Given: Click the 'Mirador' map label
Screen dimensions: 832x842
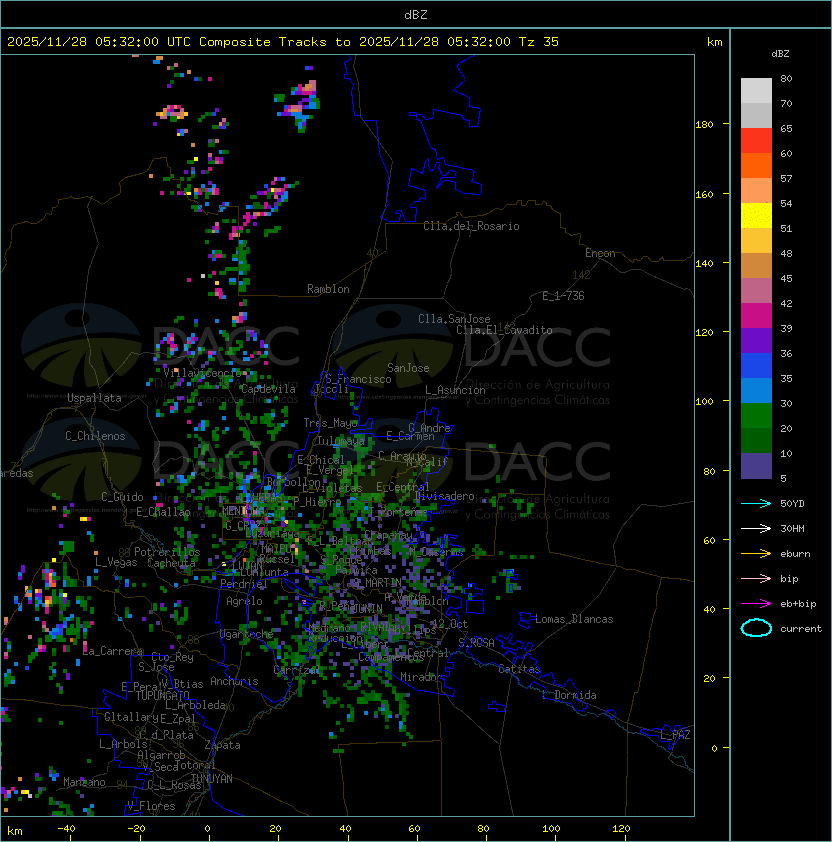Looking at the screenshot, I should 422,677.
